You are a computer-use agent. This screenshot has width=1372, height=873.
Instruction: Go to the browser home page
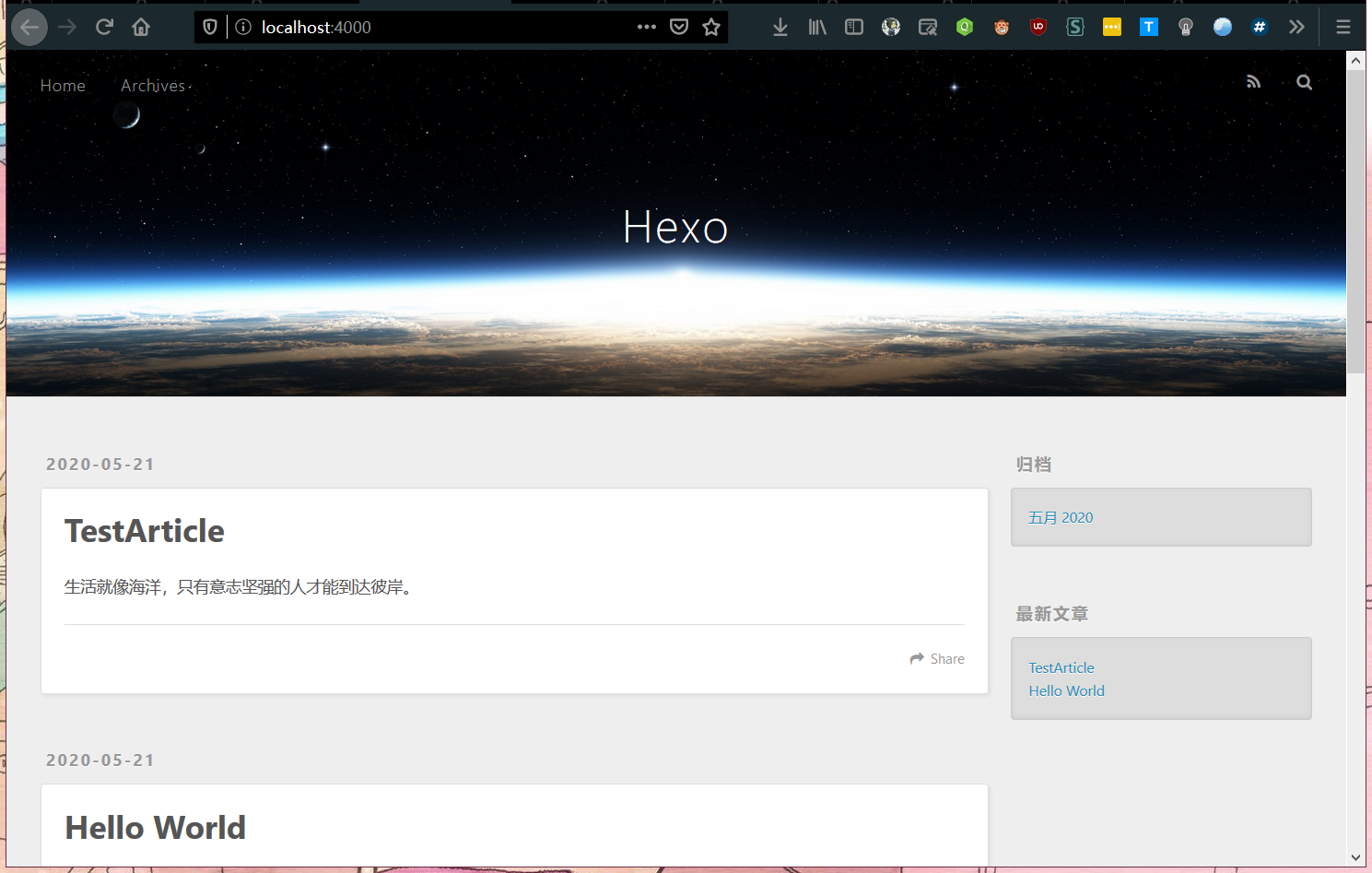[x=141, y=27]
